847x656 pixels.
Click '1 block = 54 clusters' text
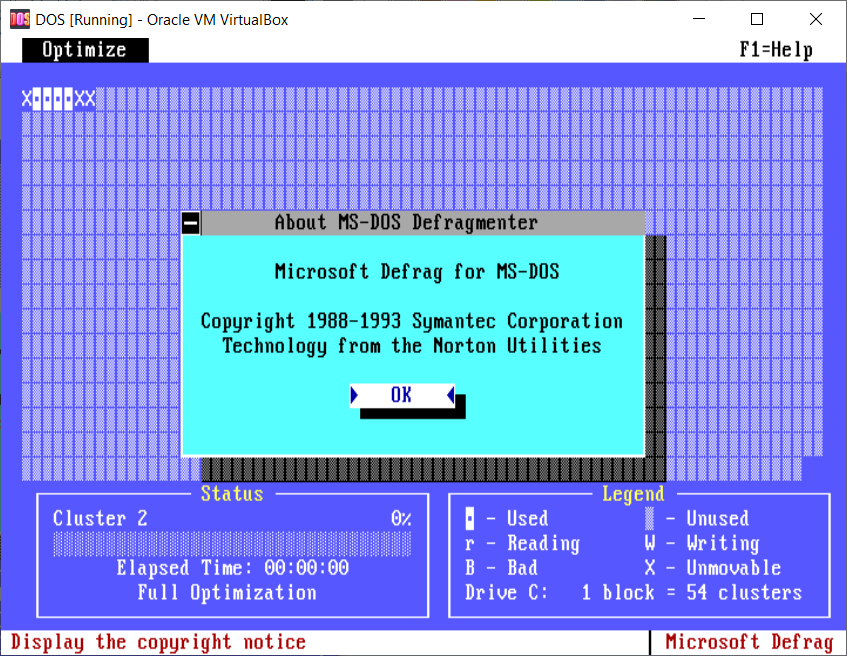click(x=691, y=593)
